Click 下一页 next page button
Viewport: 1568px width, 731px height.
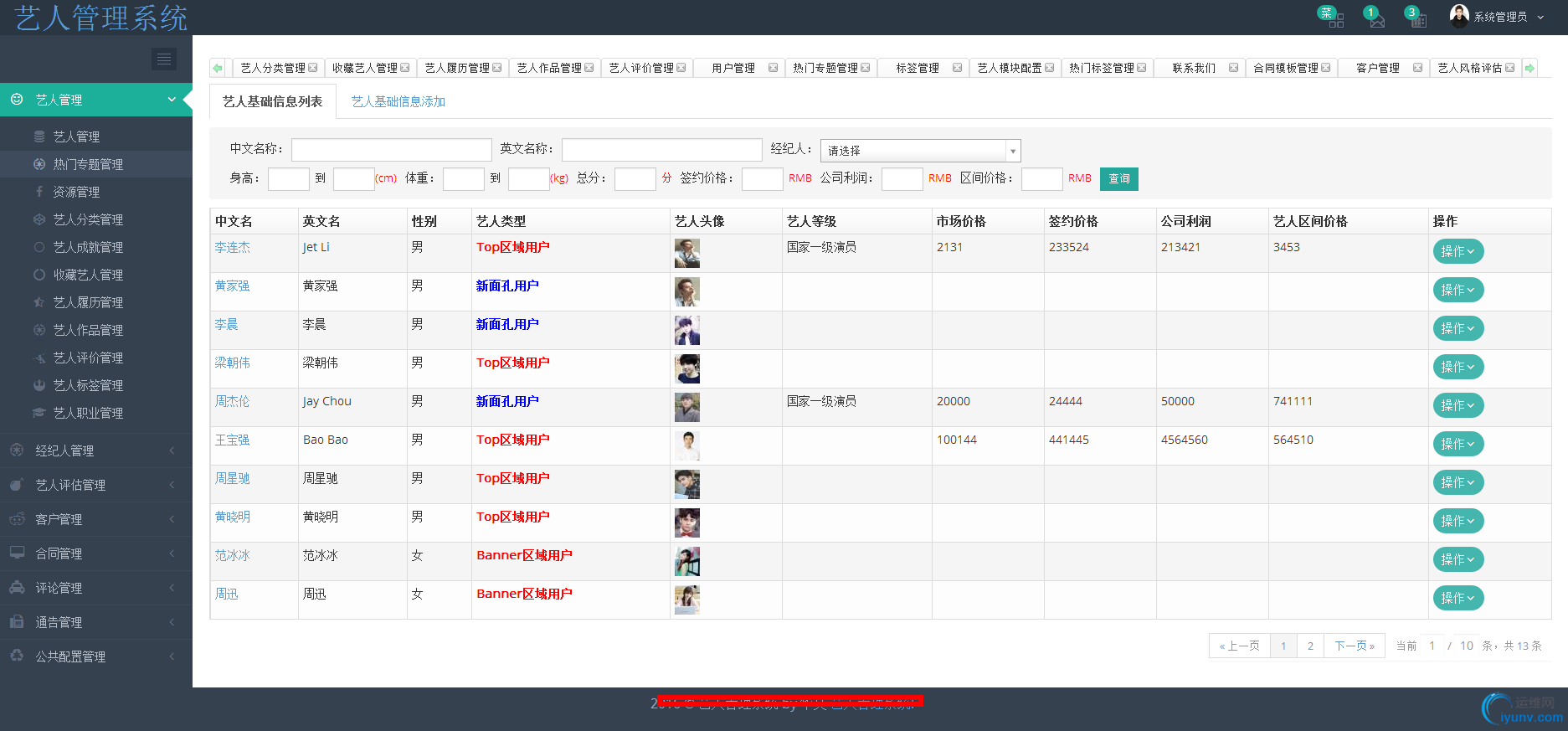1355,646
